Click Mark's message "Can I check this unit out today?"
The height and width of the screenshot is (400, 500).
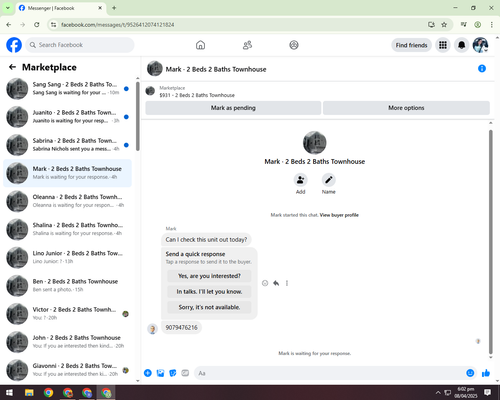206,240
